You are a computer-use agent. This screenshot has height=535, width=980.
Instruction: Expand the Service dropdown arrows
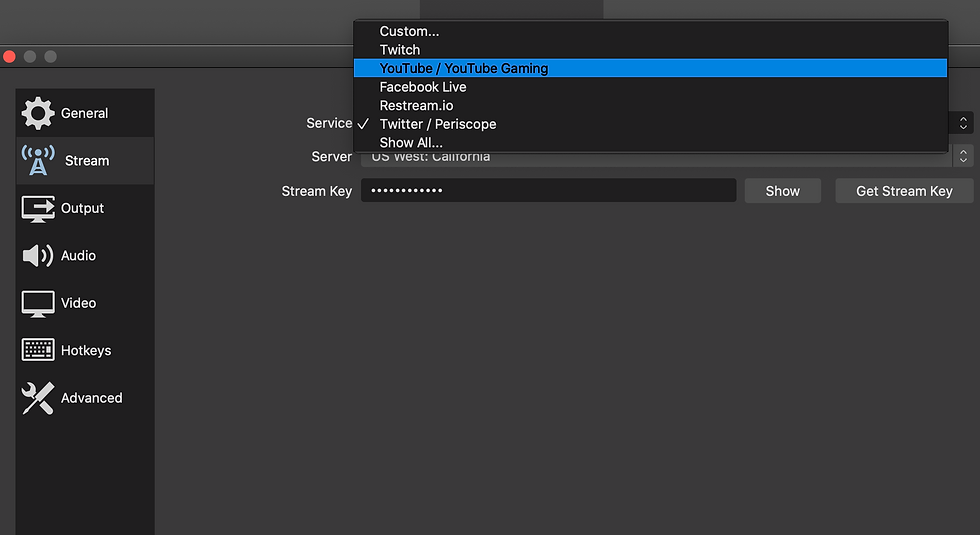click(x=963, y=123)
